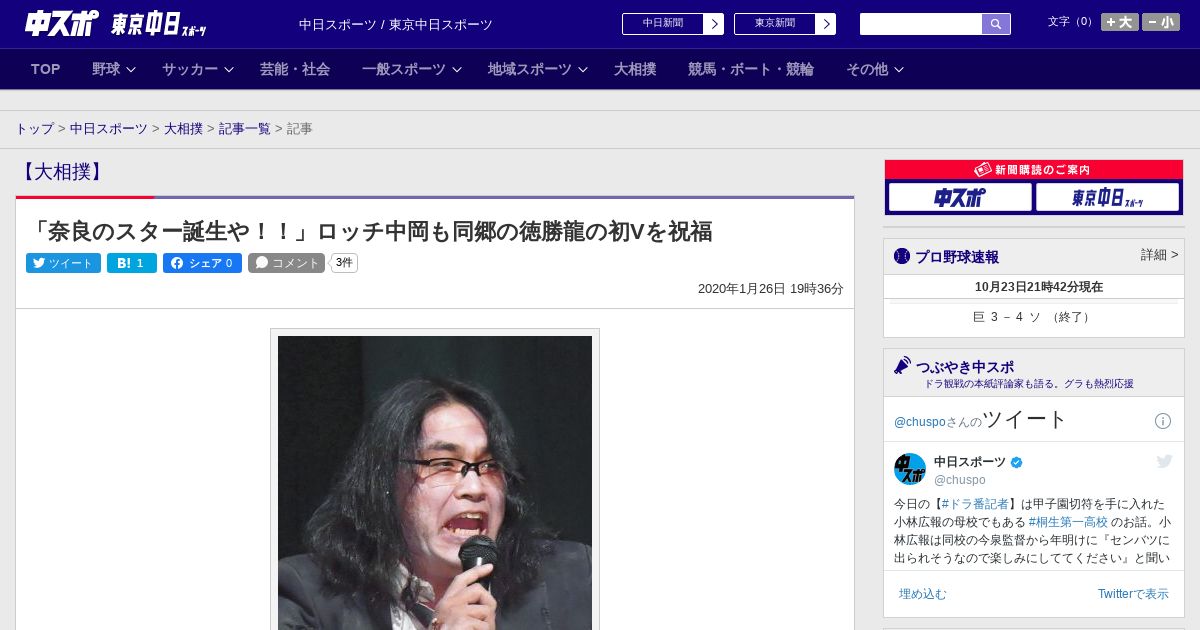Open the @chuspo tweets link
Viewport: 1200px width, 630px height.
coord(919,422)
